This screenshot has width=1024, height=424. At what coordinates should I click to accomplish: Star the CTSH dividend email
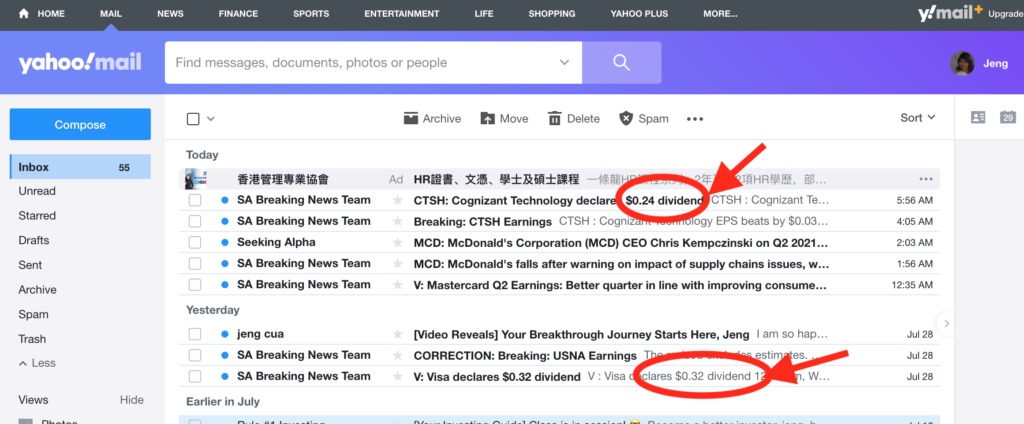click(x=397, y=200)
